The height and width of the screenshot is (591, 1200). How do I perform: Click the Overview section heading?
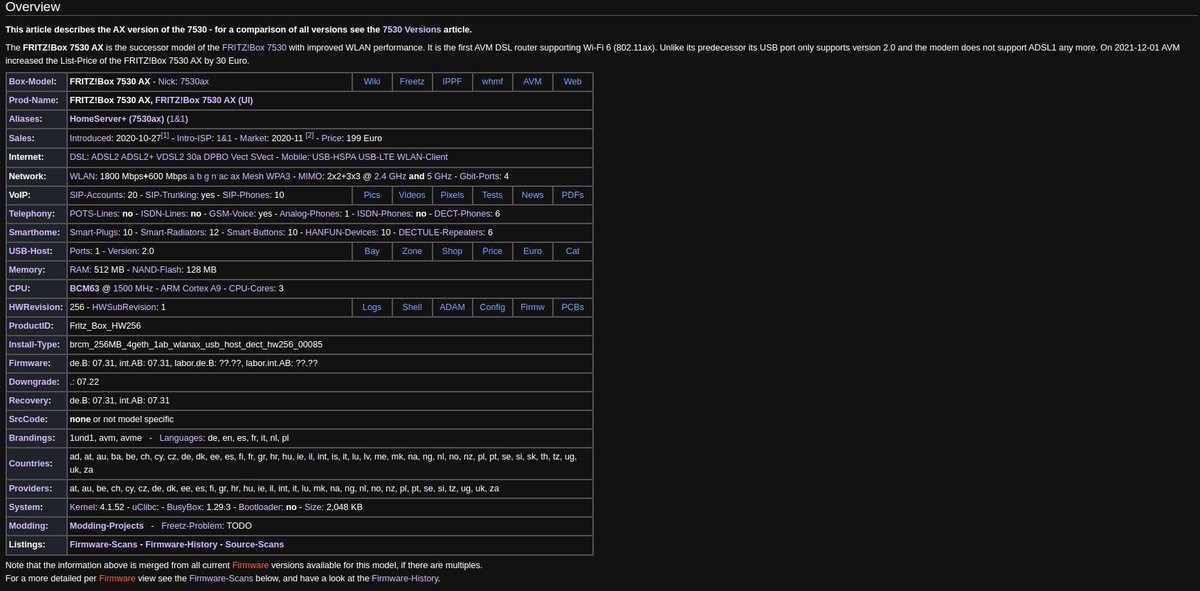33,7
